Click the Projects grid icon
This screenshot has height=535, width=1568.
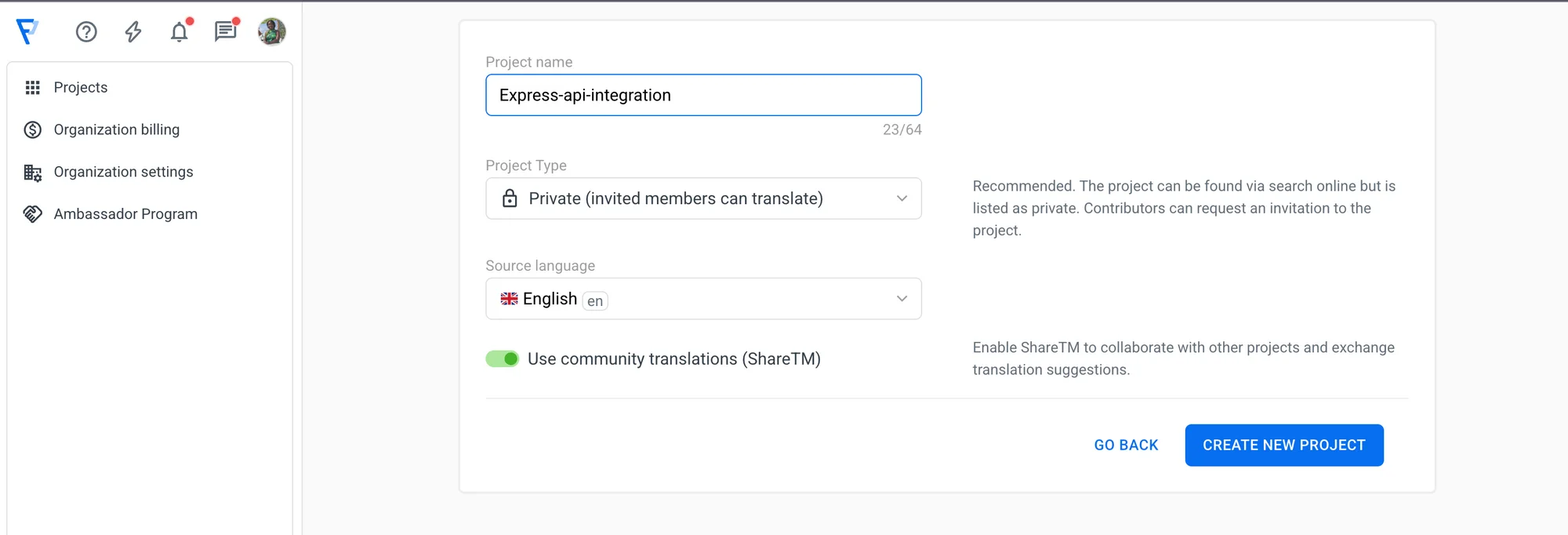click(x=32, y=87)
